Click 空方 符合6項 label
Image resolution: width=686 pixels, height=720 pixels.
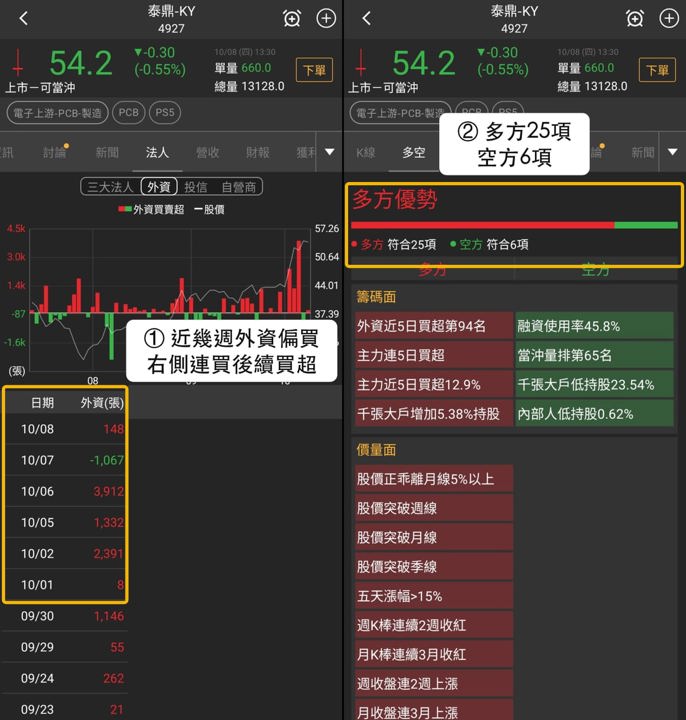[x=489, y=244]
